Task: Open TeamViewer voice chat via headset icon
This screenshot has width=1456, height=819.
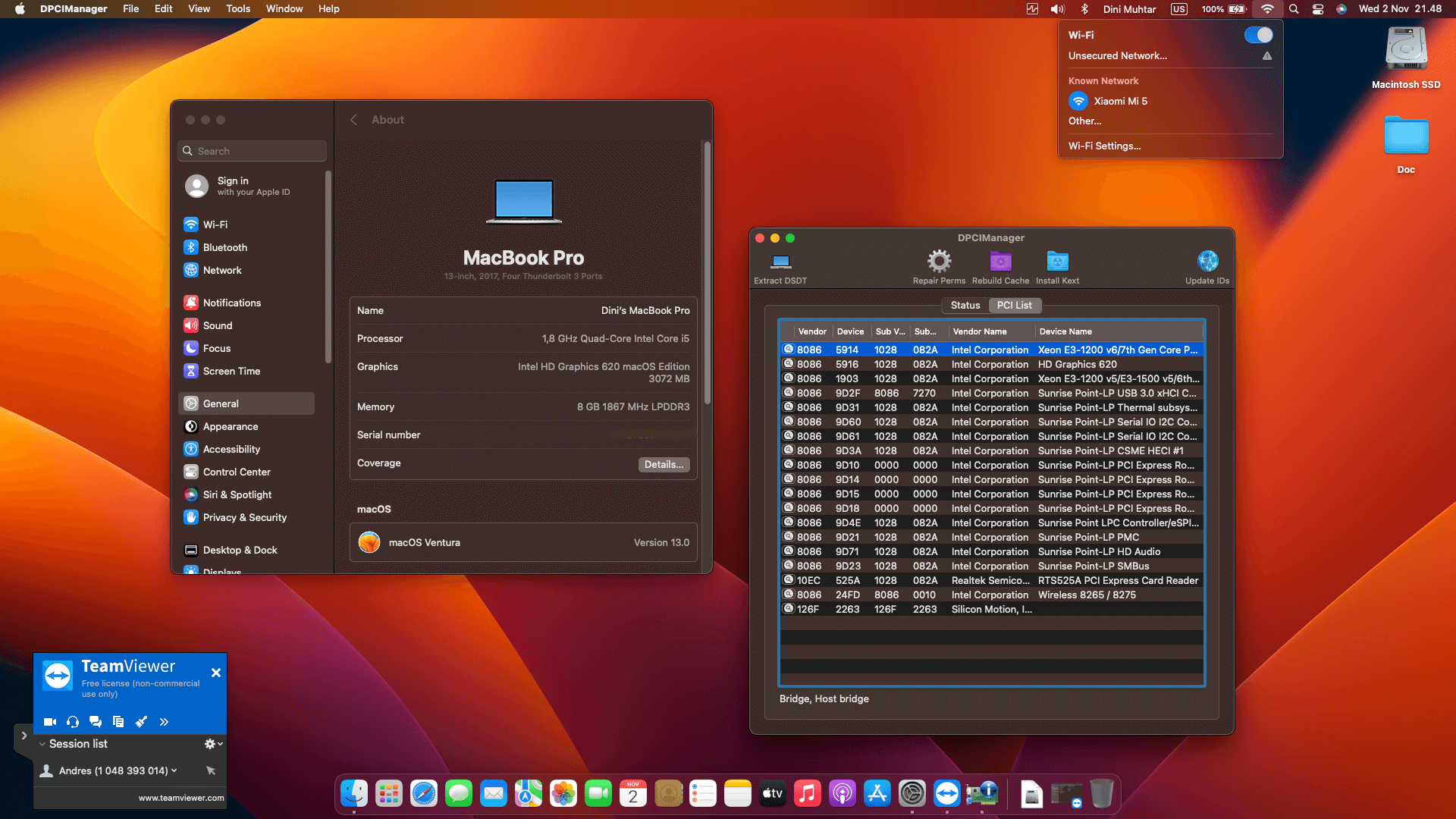Action: click(73, 722)
